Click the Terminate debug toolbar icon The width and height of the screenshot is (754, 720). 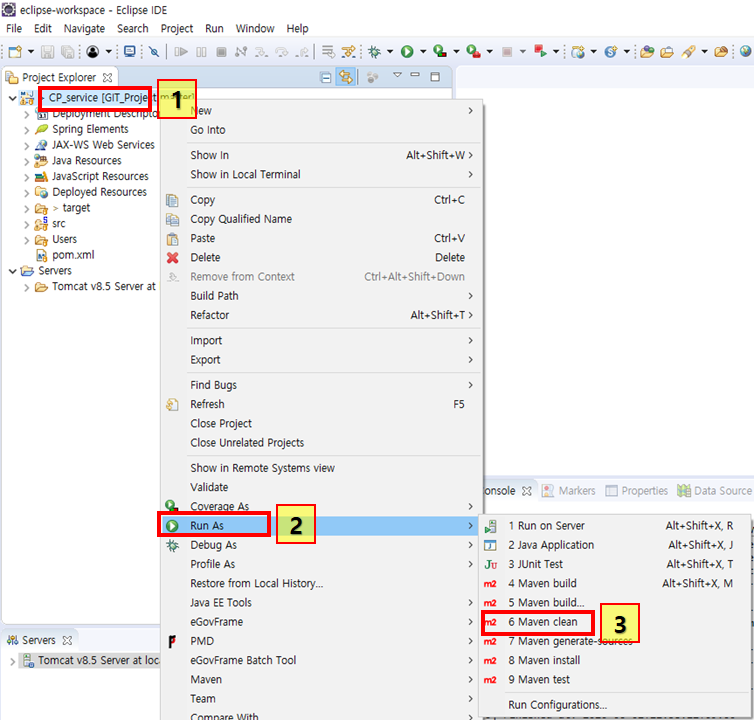pyautogui.click(x=221, y=51)
